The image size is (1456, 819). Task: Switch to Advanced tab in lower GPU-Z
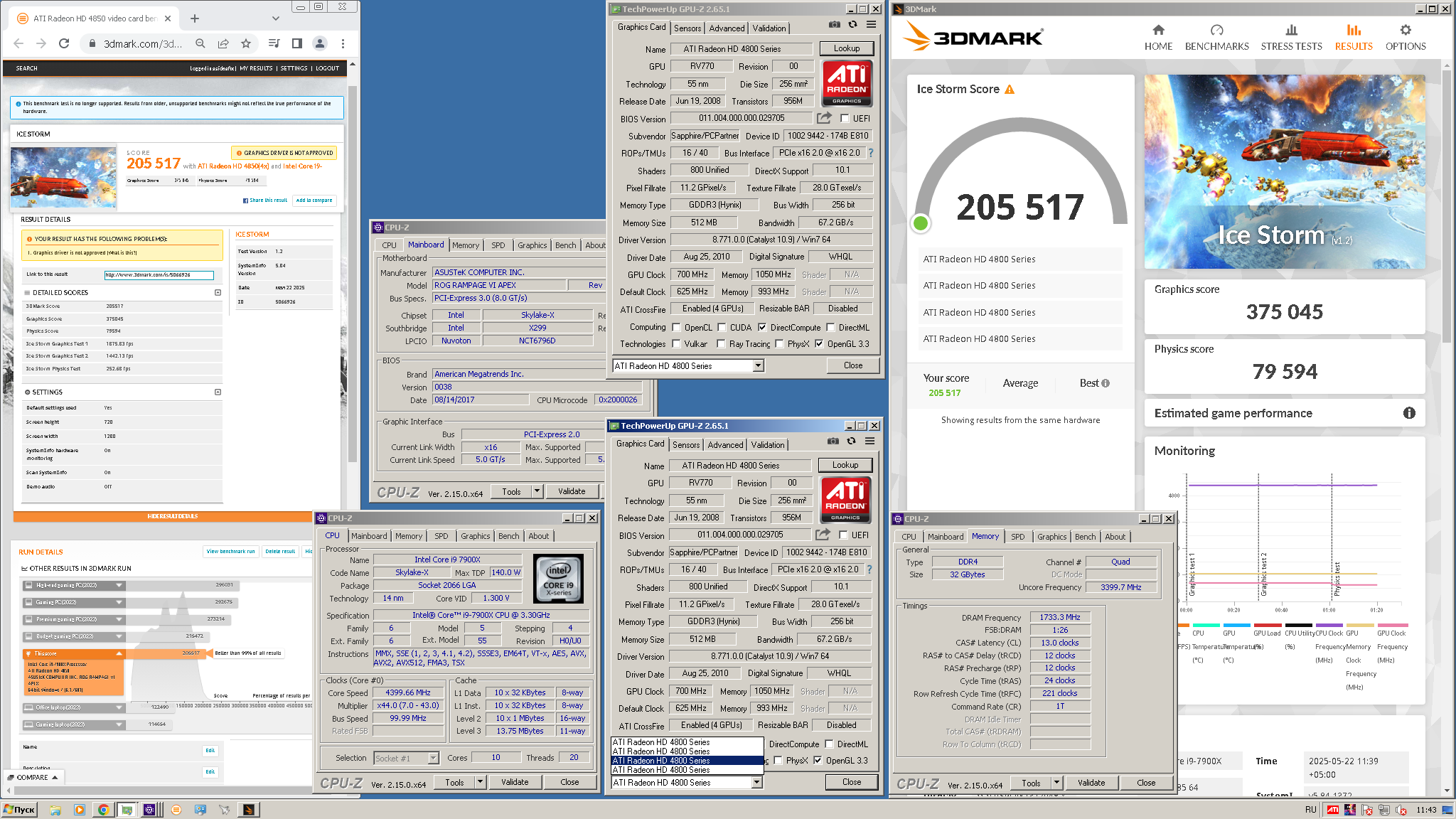click(x=725, y=445)
